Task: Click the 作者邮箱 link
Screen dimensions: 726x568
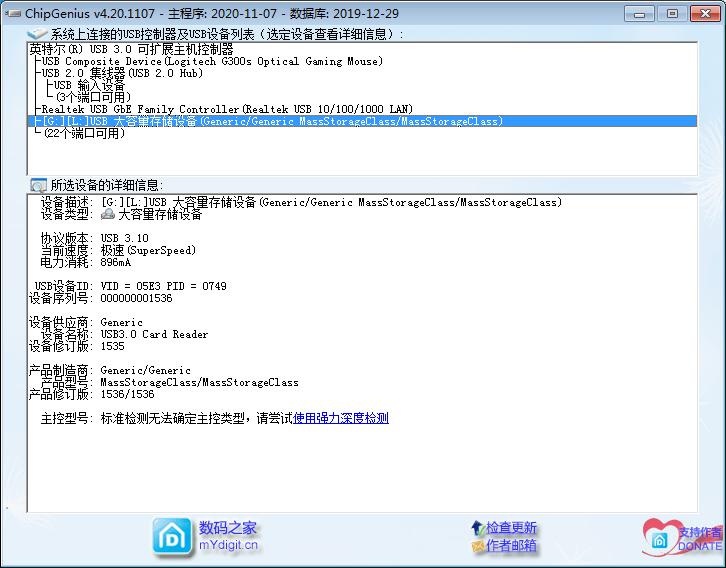Action: (511, 546)
